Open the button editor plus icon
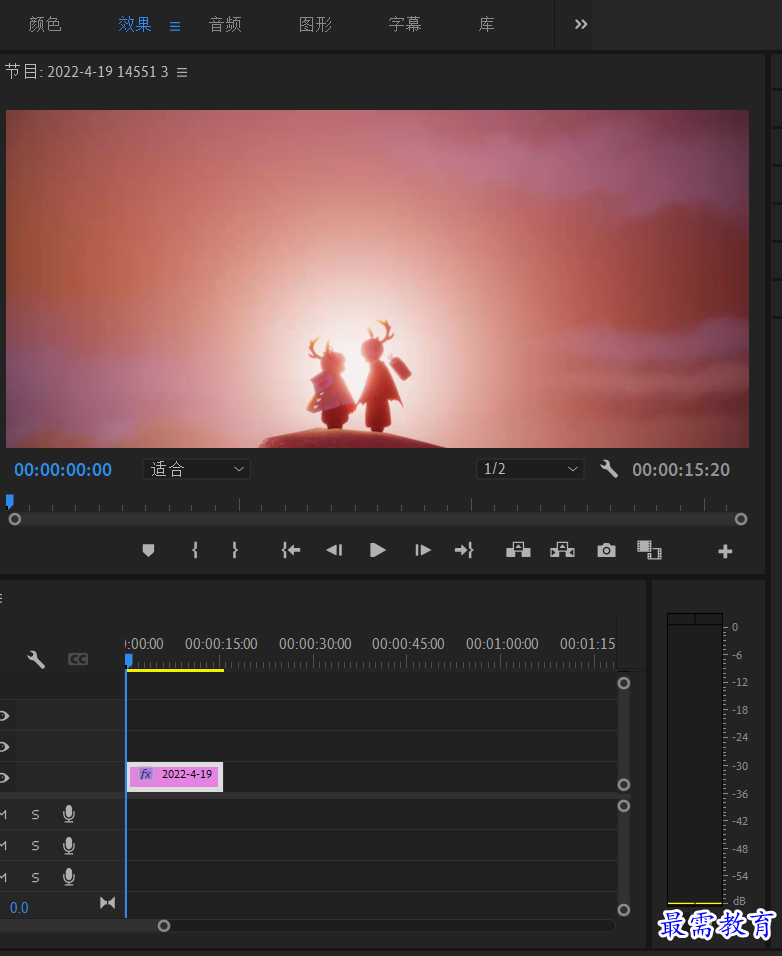The width and height of the screenshot is (782, 956). pyautogui.click(x=725, y=552)
